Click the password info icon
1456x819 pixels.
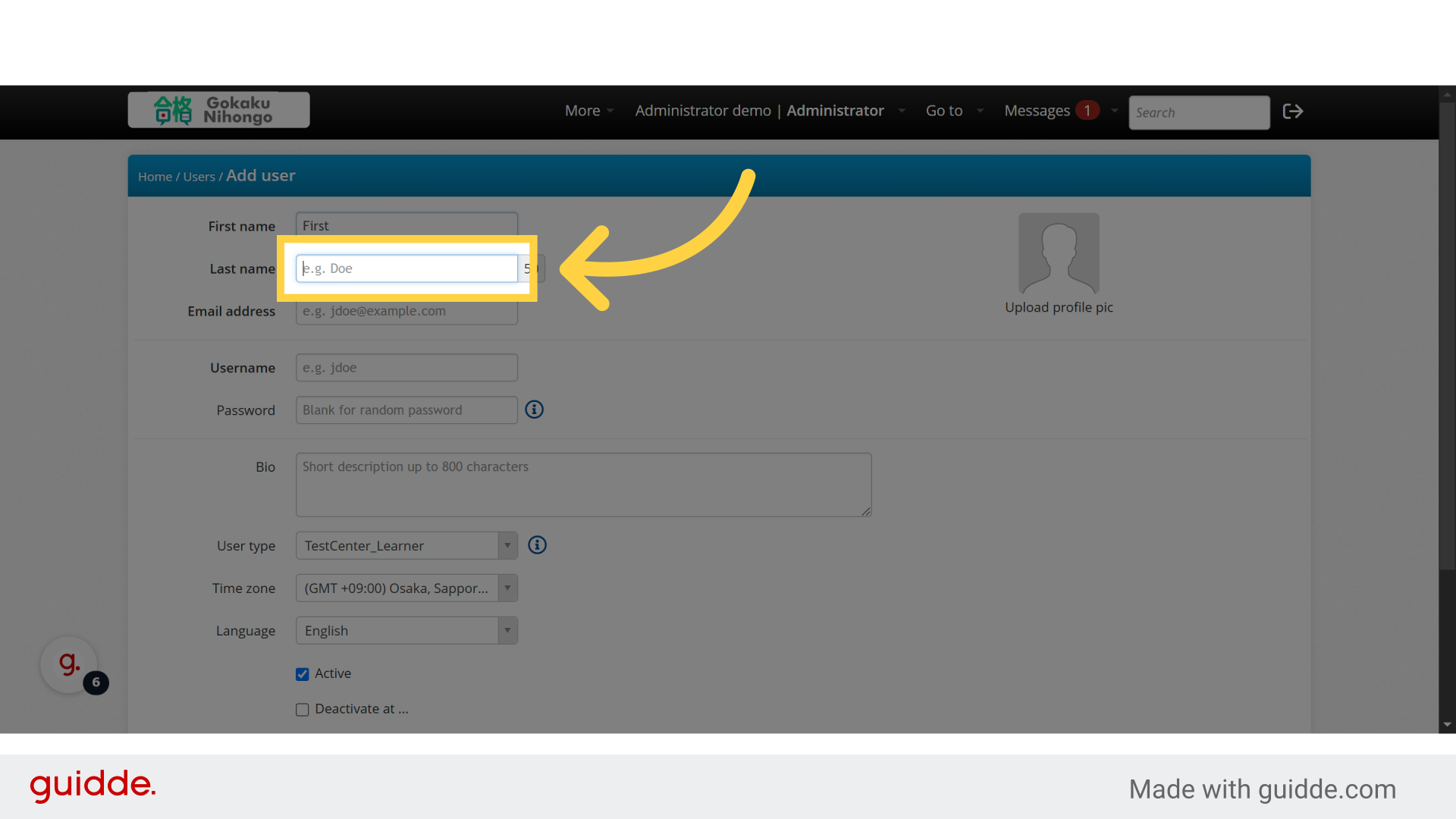[x=535, y=409]
